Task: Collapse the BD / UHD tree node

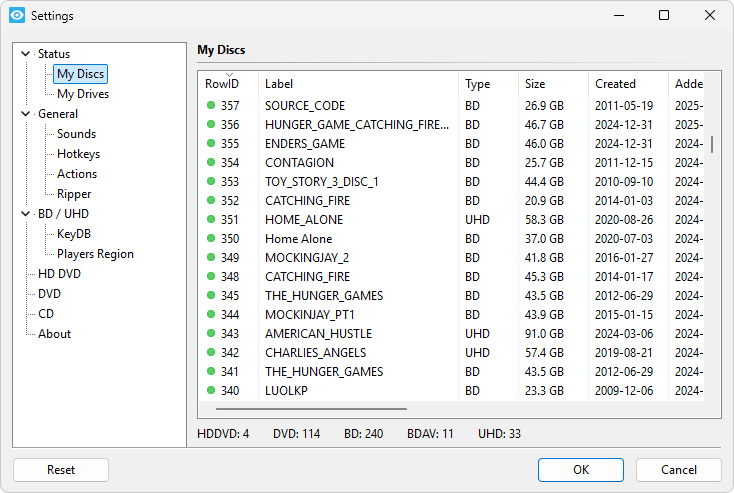Action: click(x=26, y=214)
